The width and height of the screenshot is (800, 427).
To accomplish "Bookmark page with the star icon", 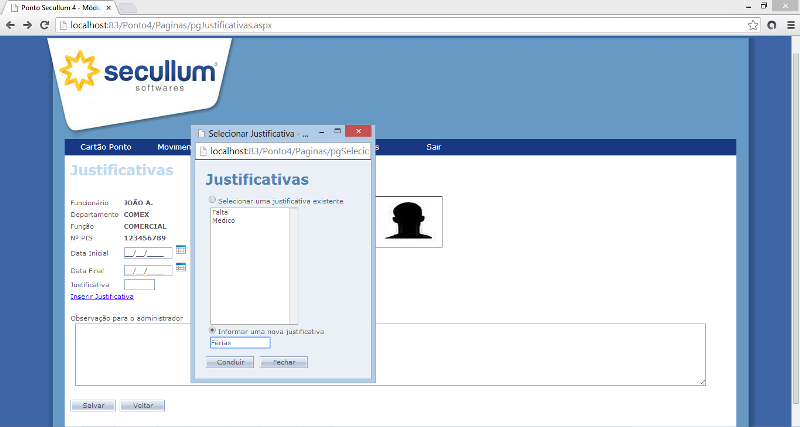I will click(x=753, y=24).
